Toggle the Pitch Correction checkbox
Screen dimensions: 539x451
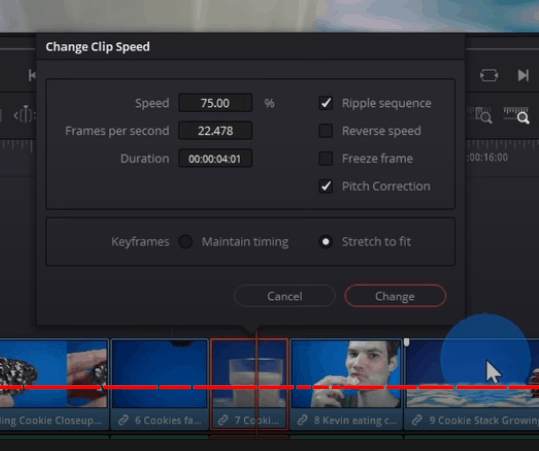pos(326,186)
